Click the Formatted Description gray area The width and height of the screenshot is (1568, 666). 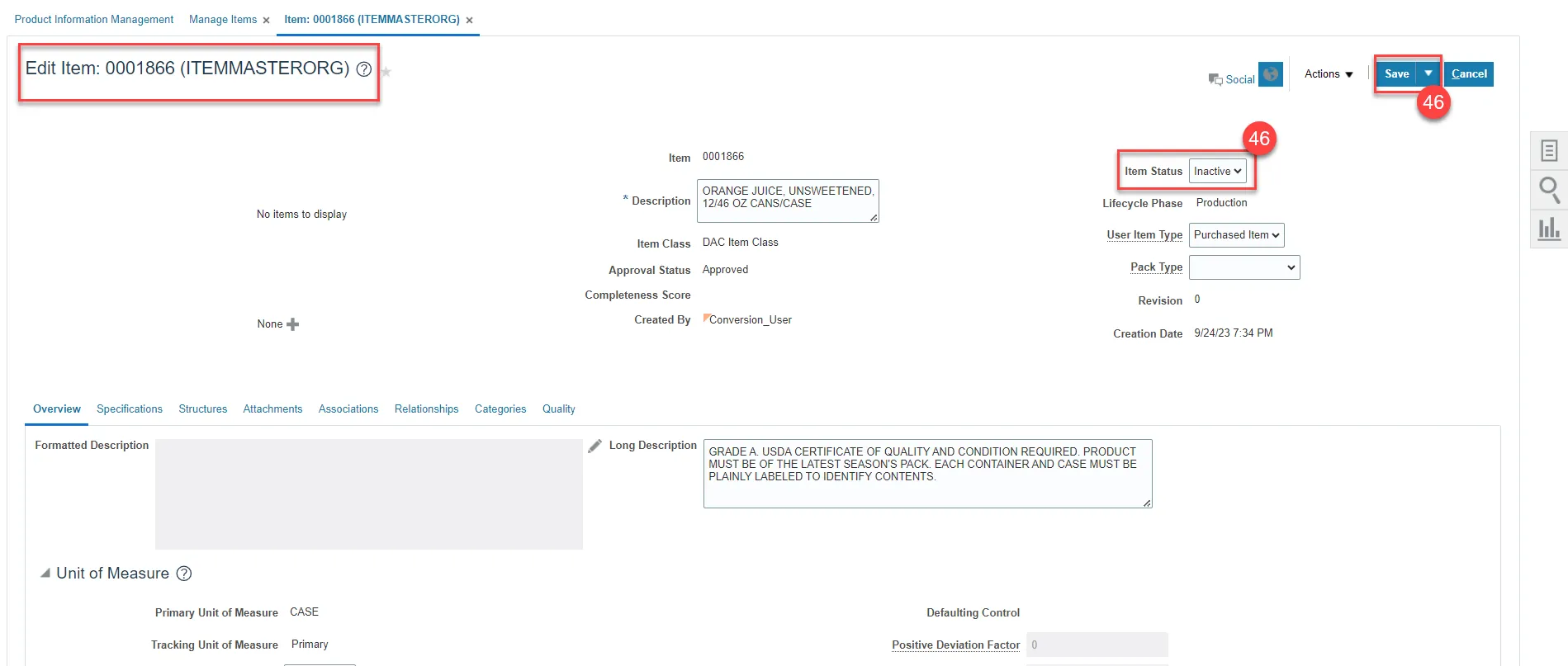369,494
